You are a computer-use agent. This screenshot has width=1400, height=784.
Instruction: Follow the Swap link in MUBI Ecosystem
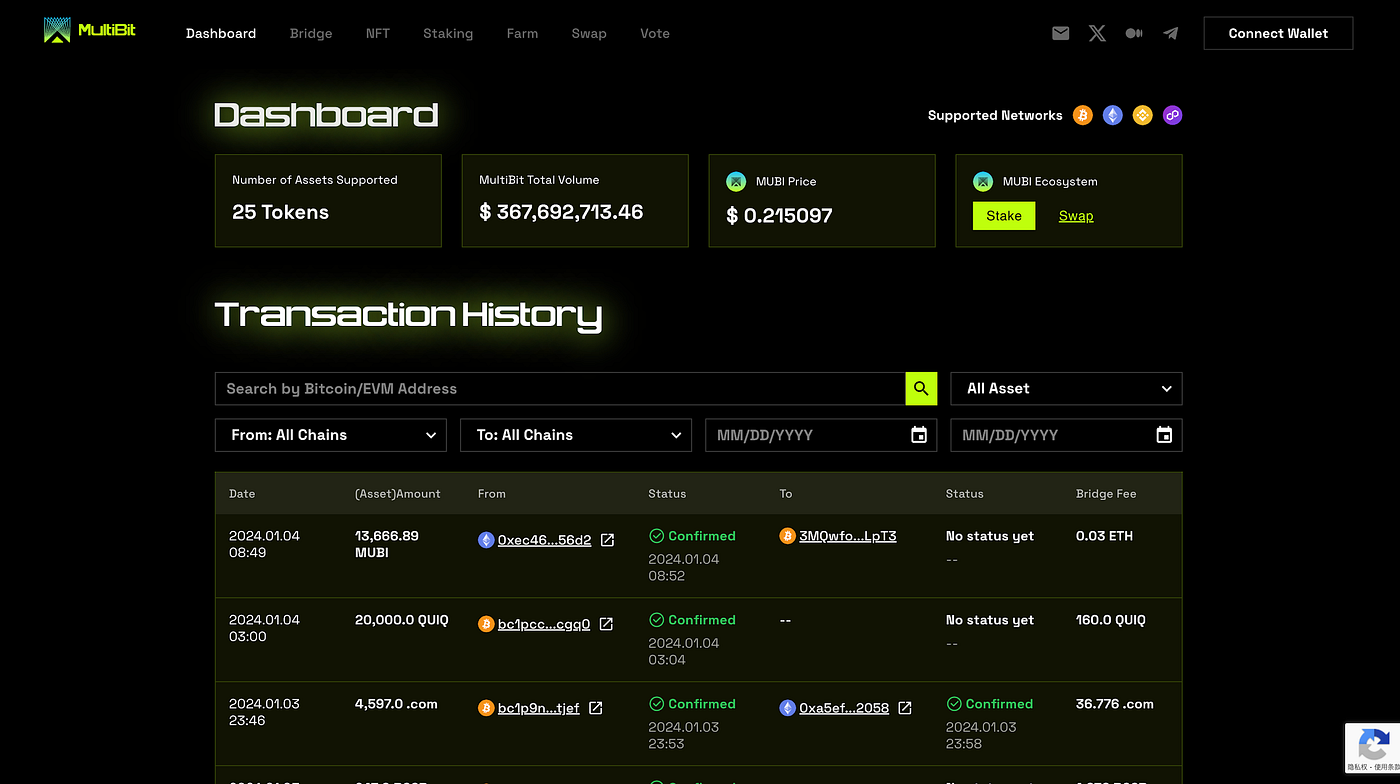pyautogui.click(x=1076, y=216)
